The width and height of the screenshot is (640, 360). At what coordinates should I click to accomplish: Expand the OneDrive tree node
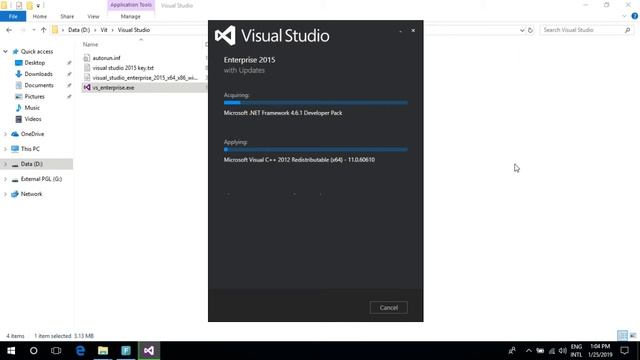click(x=5, y=134)
